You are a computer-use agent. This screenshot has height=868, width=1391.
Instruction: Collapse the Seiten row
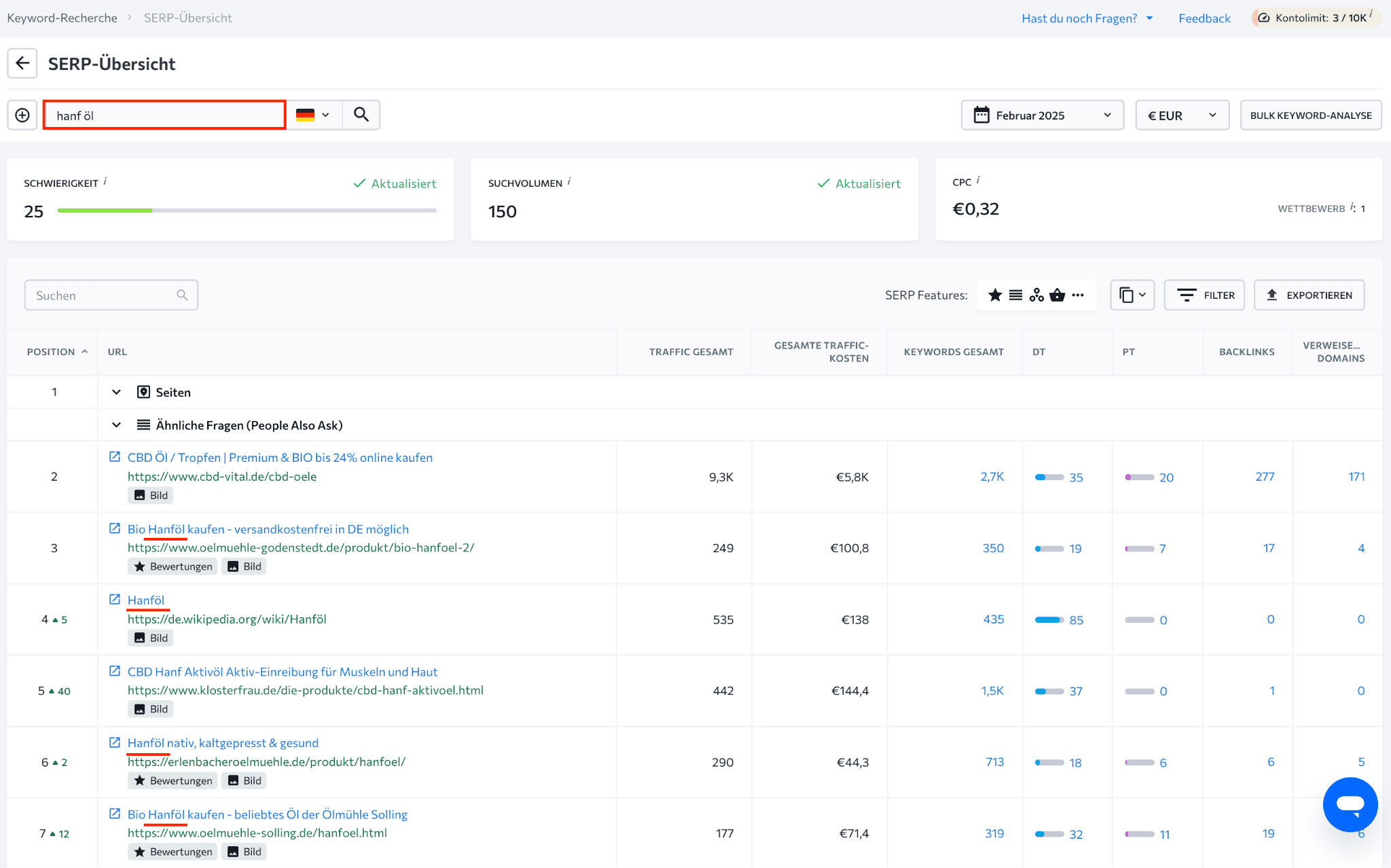[x=116, y=392]
